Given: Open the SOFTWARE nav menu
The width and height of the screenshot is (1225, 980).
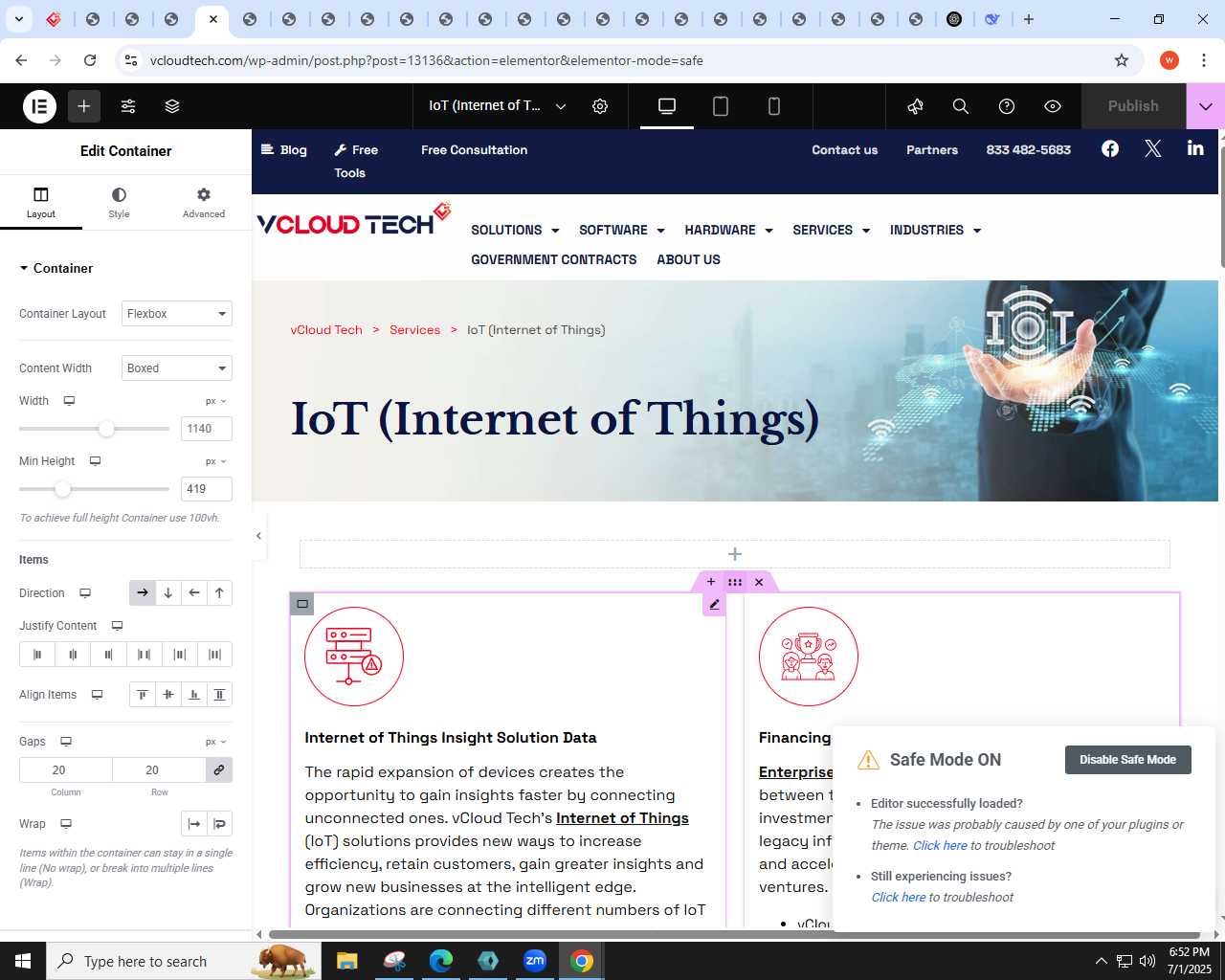Looking at the screenshot, I should click(621, 231).
